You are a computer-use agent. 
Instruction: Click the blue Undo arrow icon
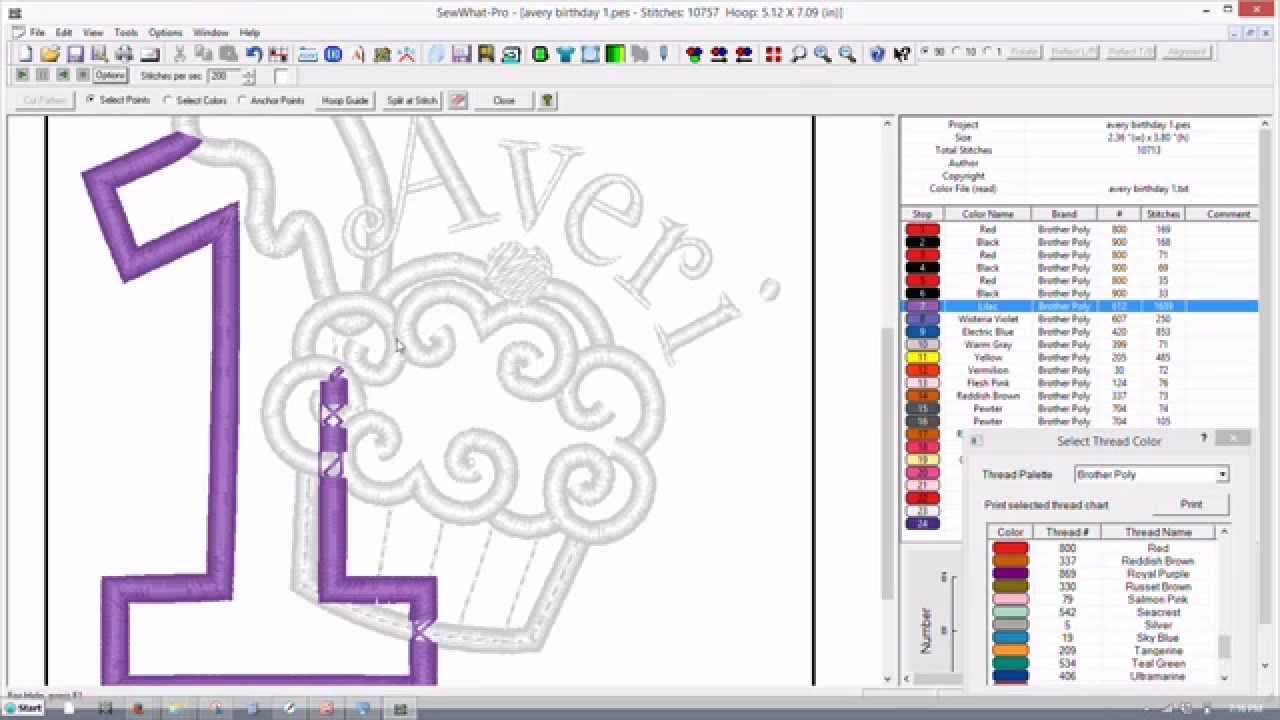point(254,54)
